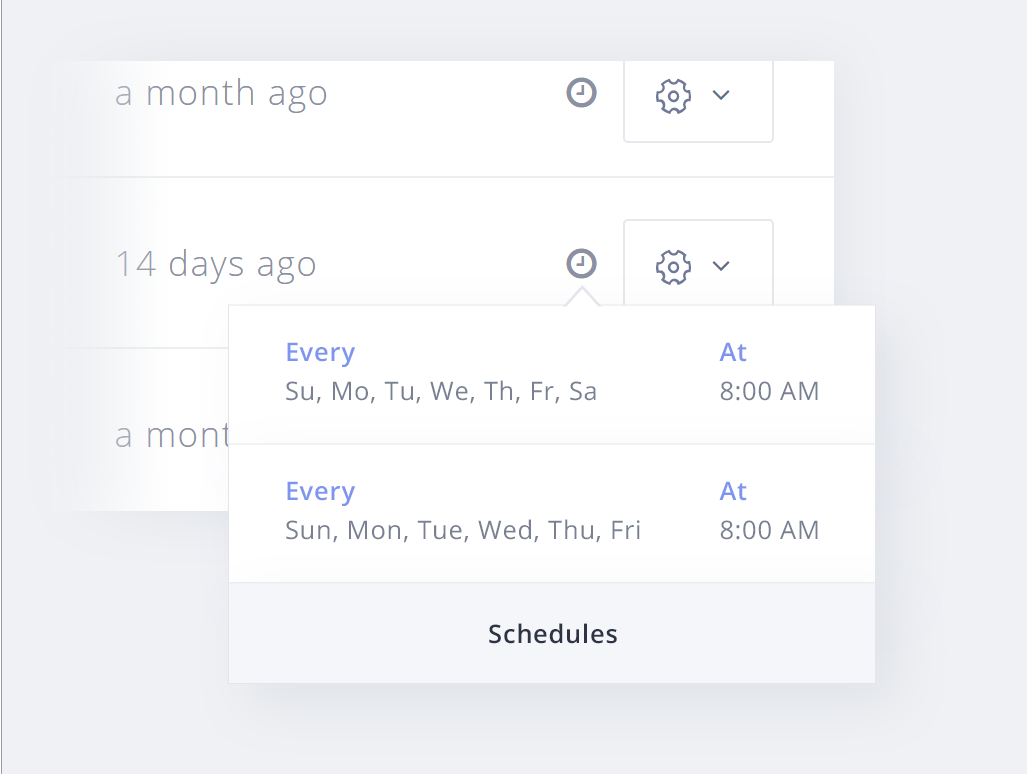The image size is (1027, 774).
Task: Select the 'Sun, Mon, Tue, Wed, Thu, Fri' schedule
Action: (462, 530)
